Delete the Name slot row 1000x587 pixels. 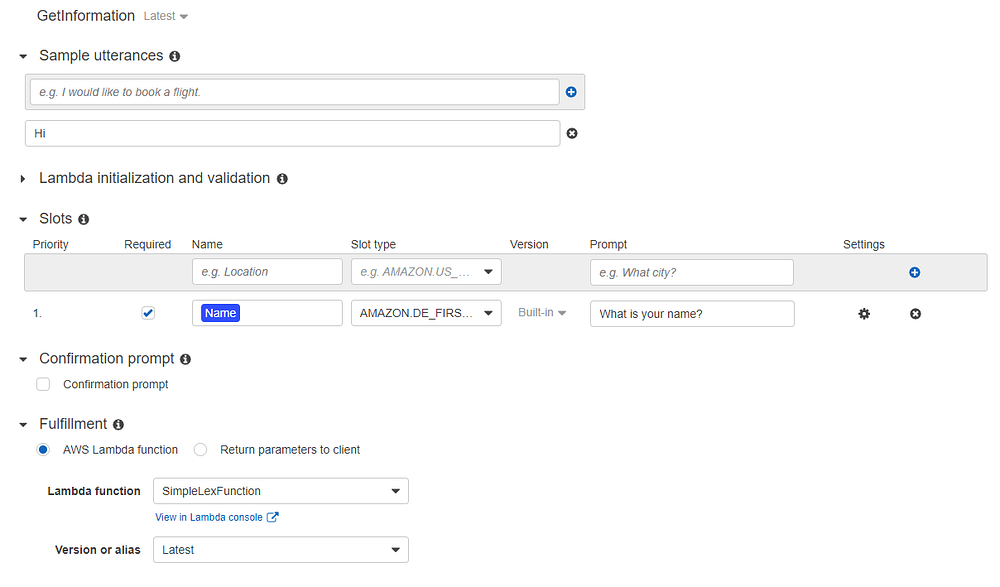point(915,313)
